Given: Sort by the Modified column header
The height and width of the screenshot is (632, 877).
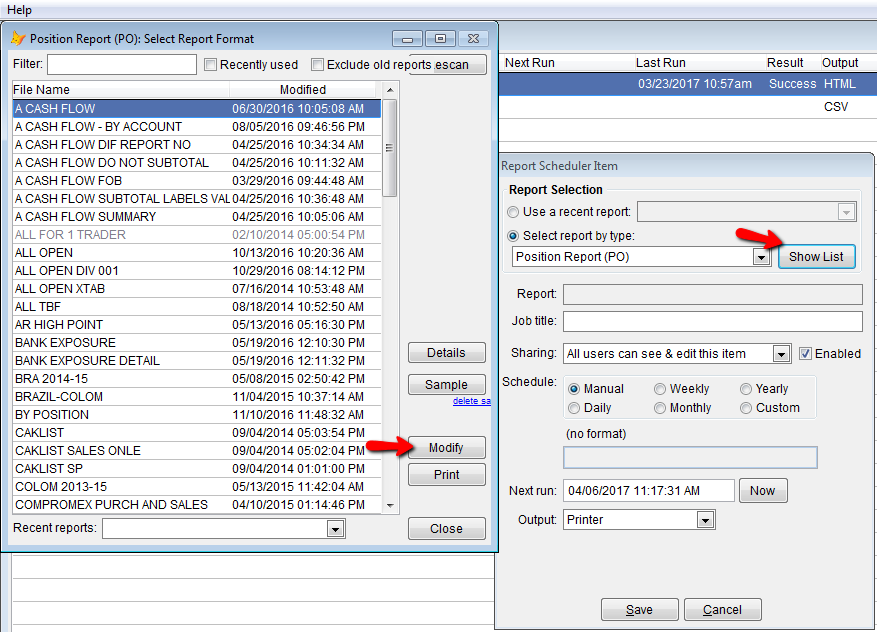Looking at the screenshot, I should click(x=305, y=89).
